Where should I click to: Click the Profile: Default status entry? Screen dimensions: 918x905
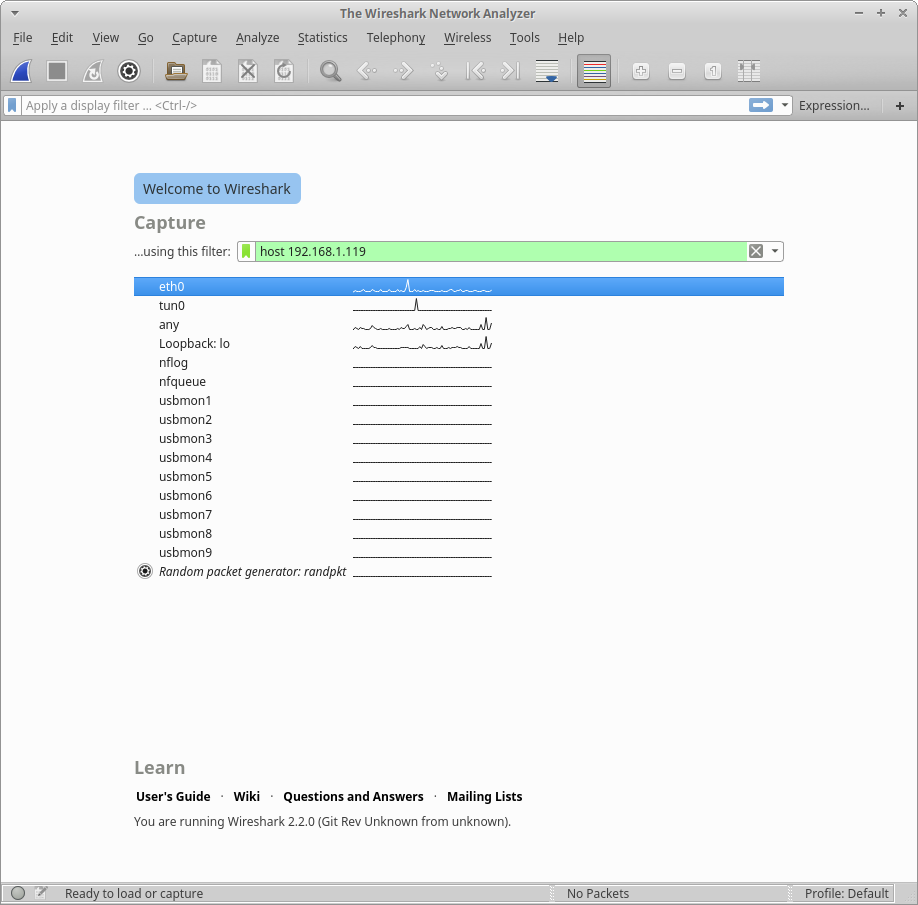(847, 893)
